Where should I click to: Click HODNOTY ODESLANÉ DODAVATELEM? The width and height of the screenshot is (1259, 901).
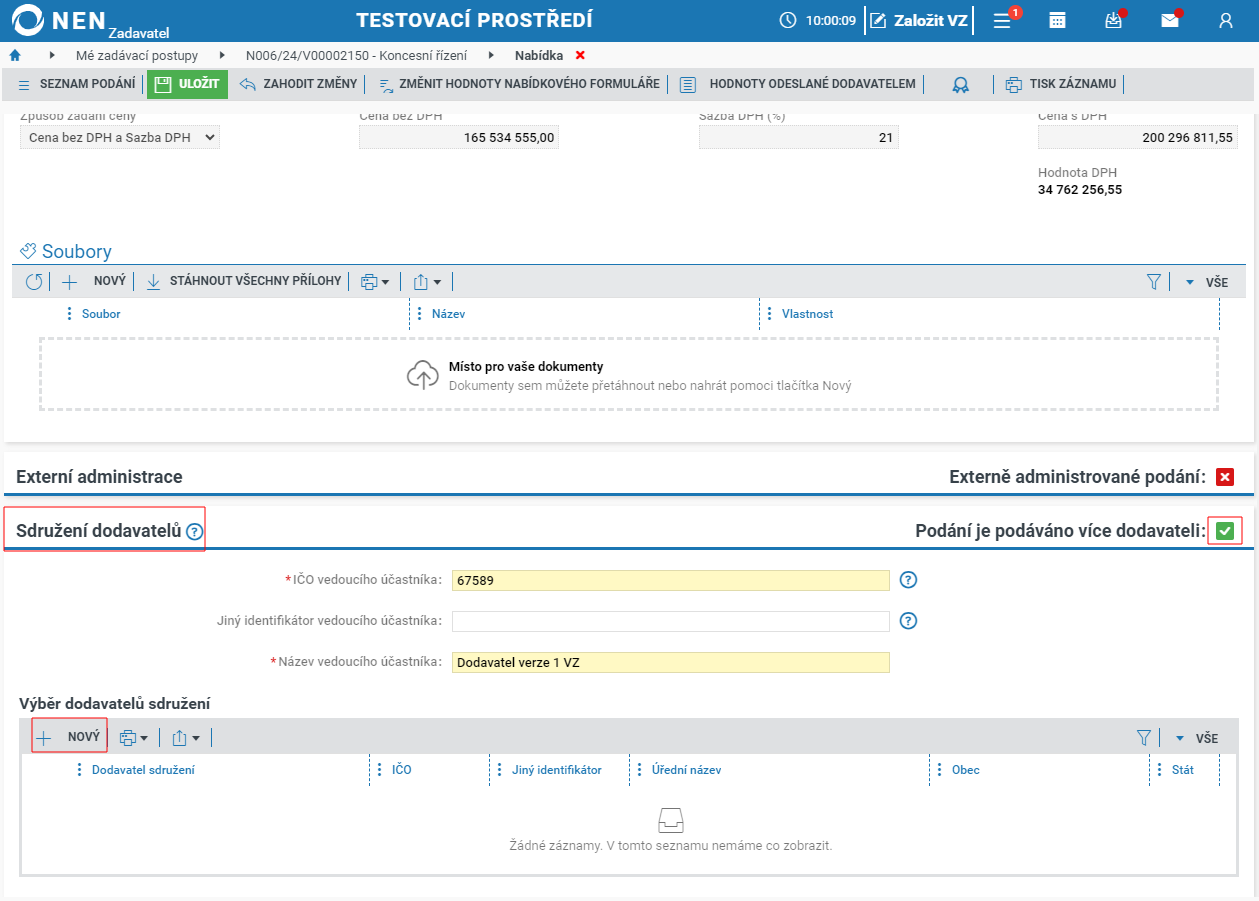798,84
